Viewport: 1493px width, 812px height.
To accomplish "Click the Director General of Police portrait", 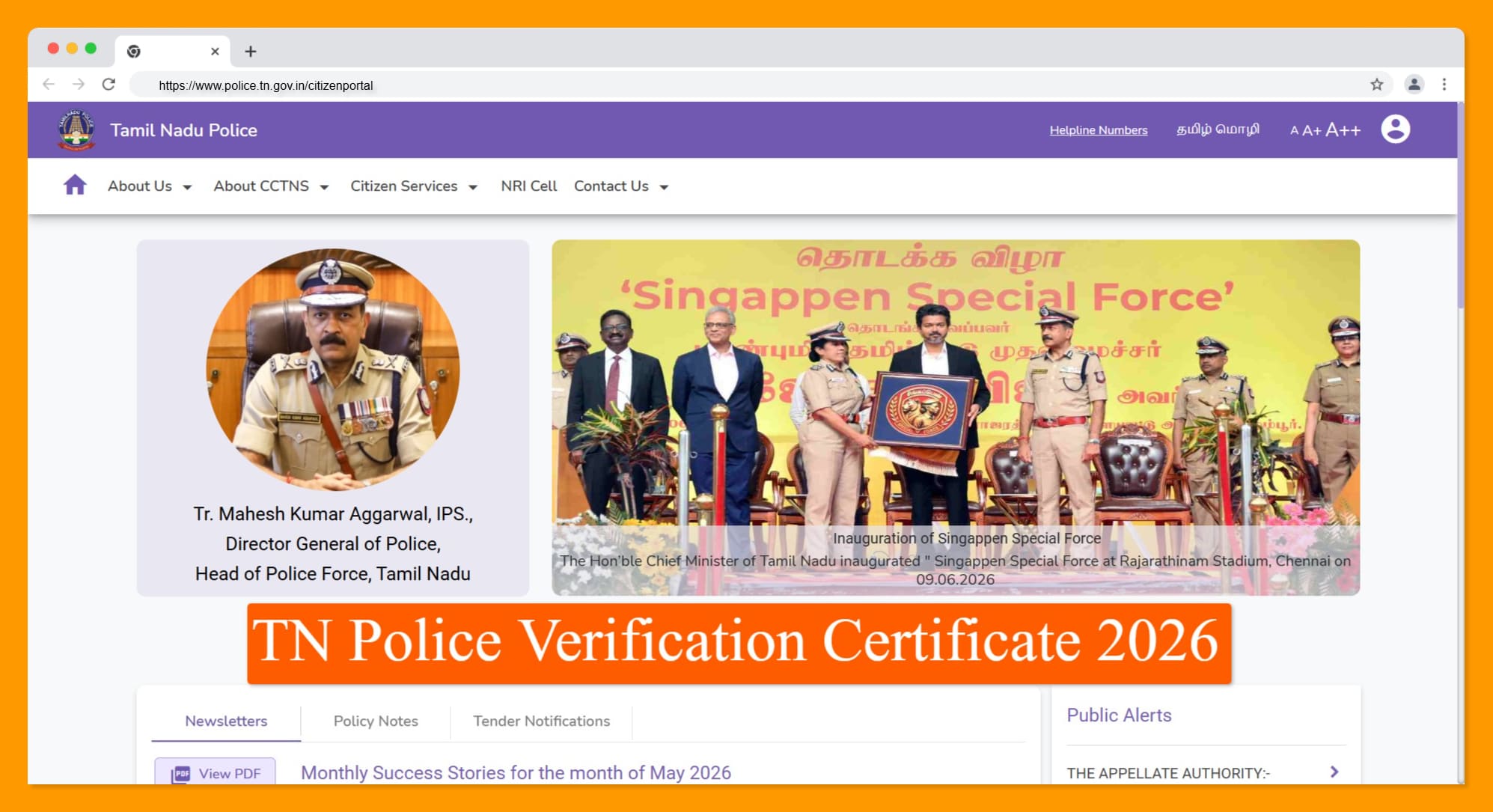I will click(333, 369).
